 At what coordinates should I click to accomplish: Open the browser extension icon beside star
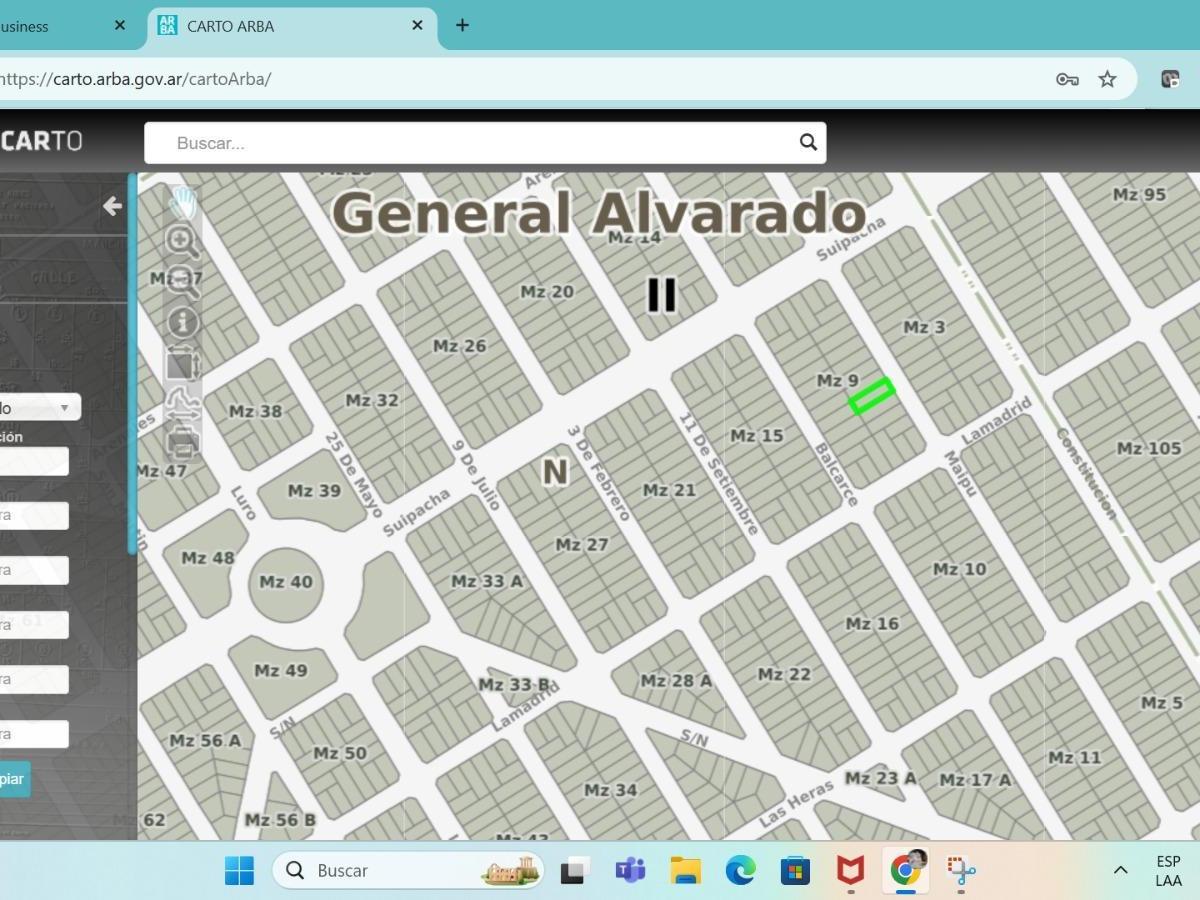pos(1169,79)
